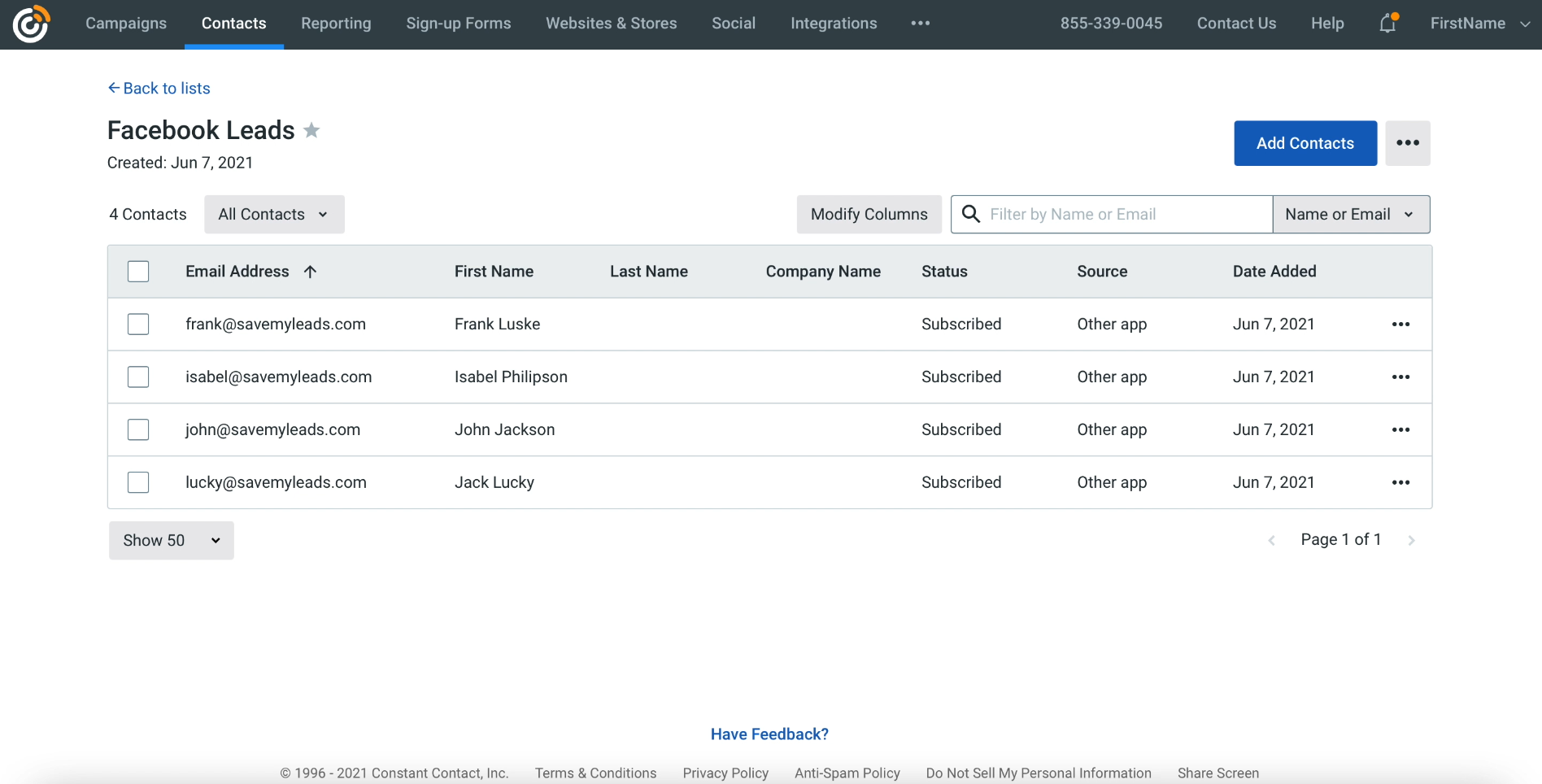Image resolution: width=1542 pixels, height=784 pixels.
Task: Open the Terms & Conditions link
Action: [x=595, y=773]
